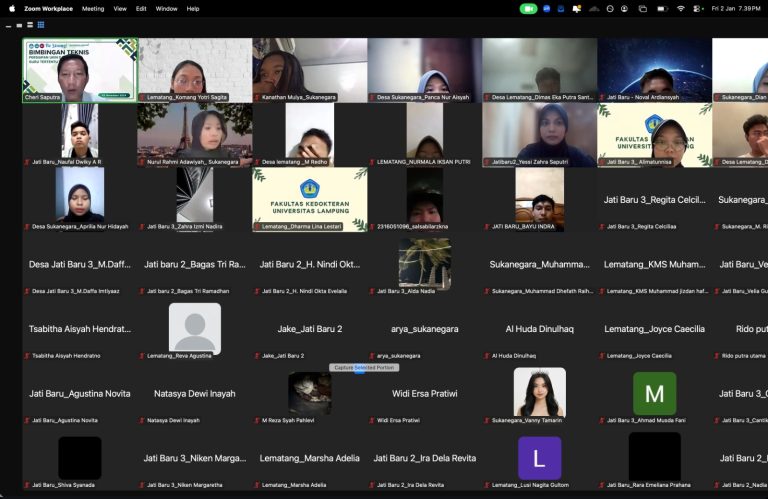Click the date and time display
768x499 pixels.
tap(735, 8)
